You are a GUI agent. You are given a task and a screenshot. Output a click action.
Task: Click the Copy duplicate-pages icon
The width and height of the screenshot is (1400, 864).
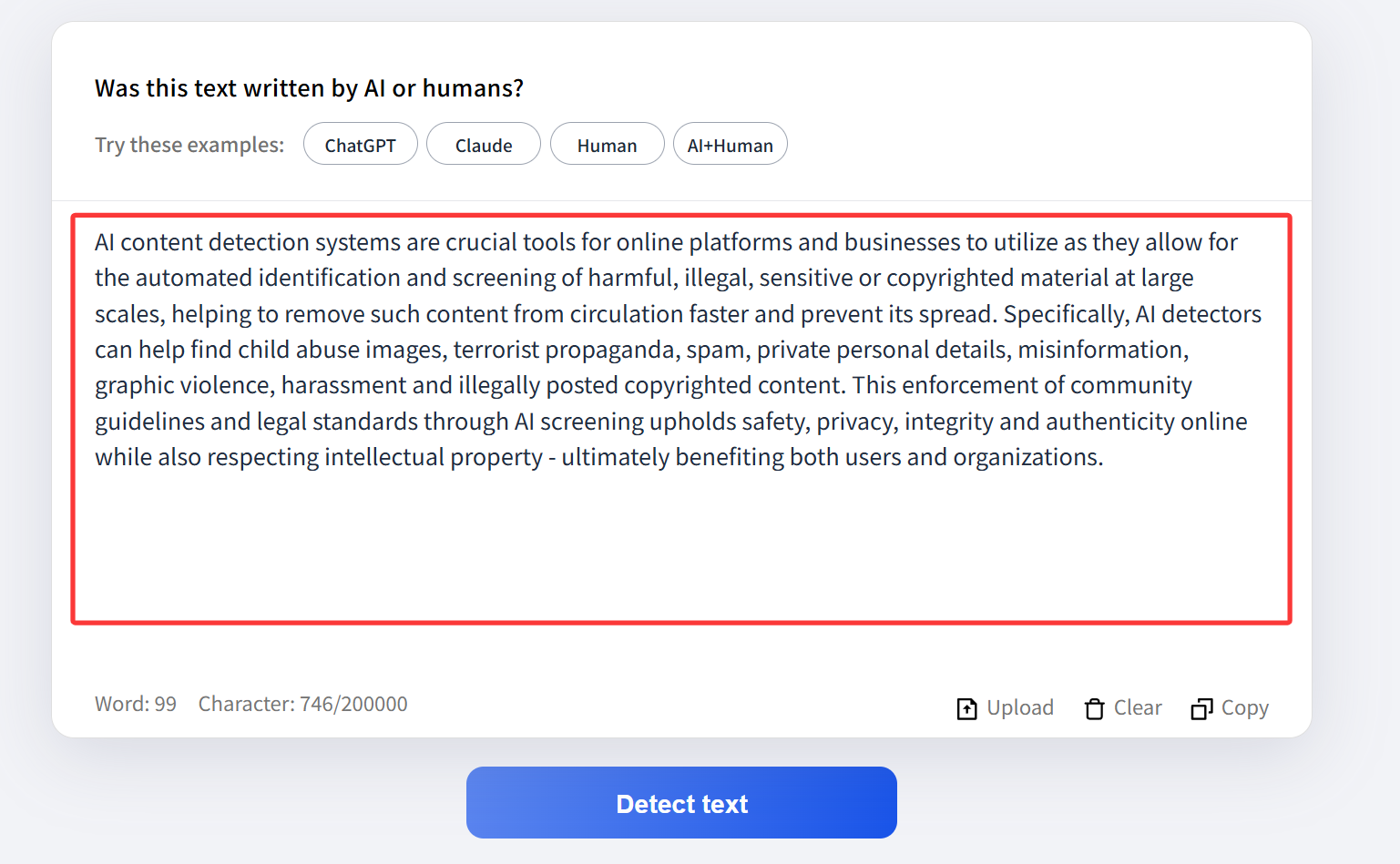click(x=1201, y=708)
